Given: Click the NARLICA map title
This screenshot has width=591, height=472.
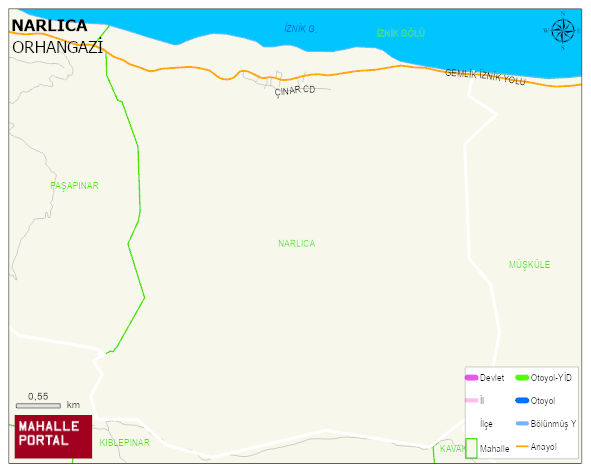Looking at the screenshot, I should coord(49,26).
